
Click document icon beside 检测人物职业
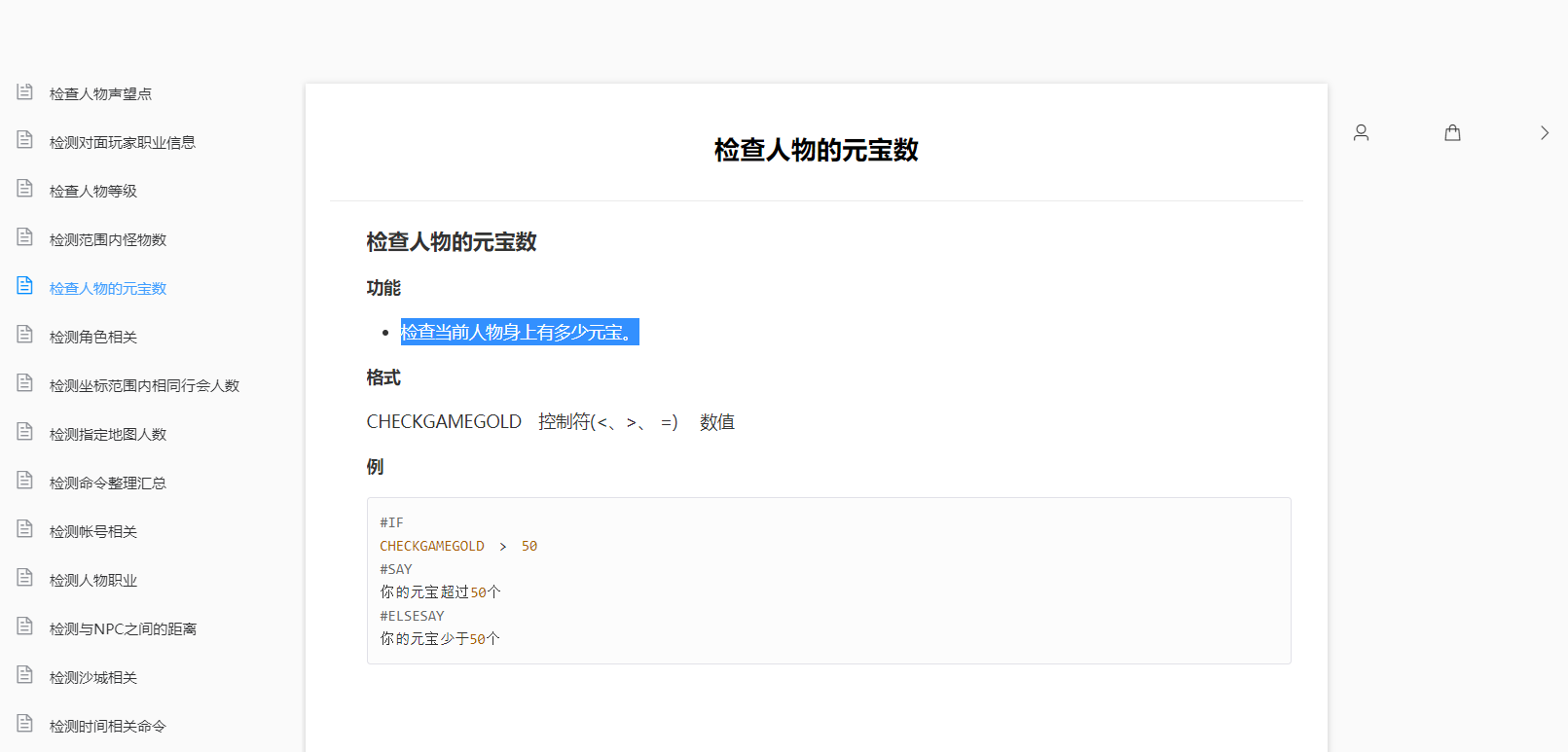point(25,578)
